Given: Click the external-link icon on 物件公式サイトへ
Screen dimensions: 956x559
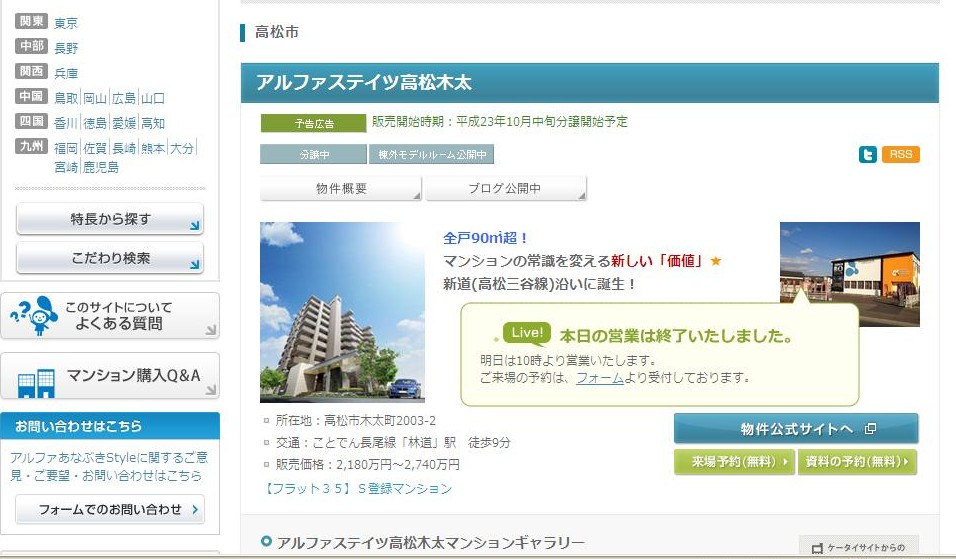Looking at the screenshot, I should [x=870, y=429].
